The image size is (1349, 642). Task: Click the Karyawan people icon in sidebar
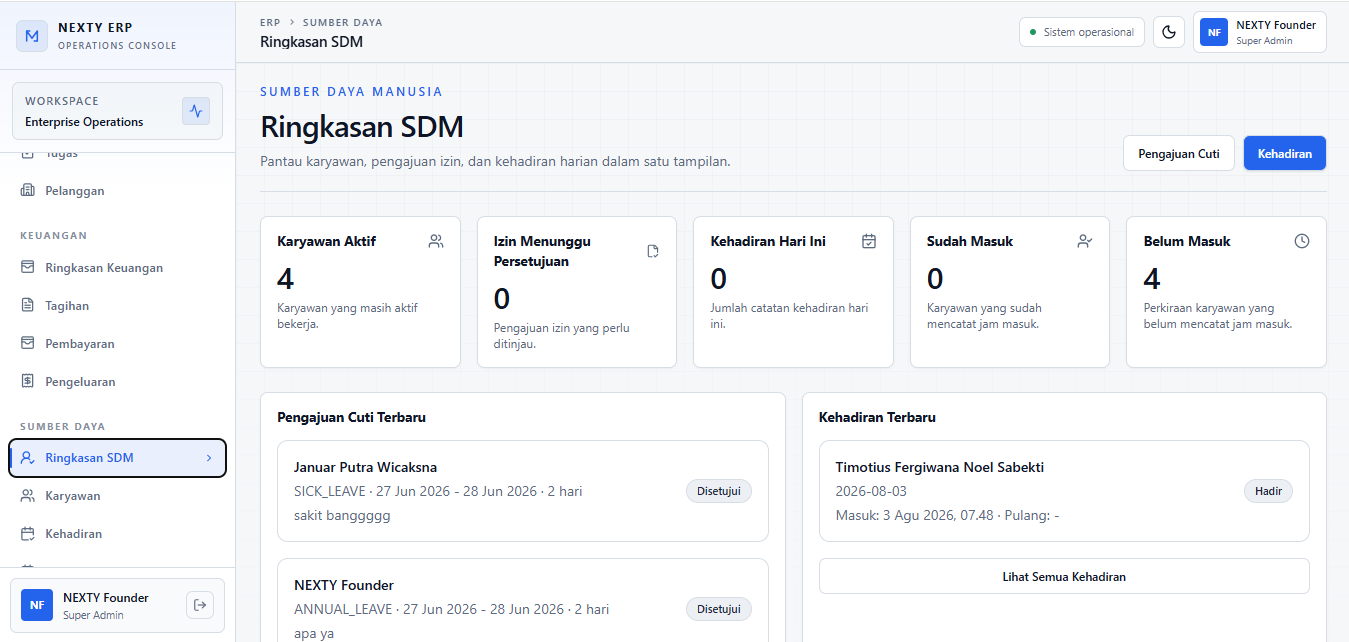(28, 496)
